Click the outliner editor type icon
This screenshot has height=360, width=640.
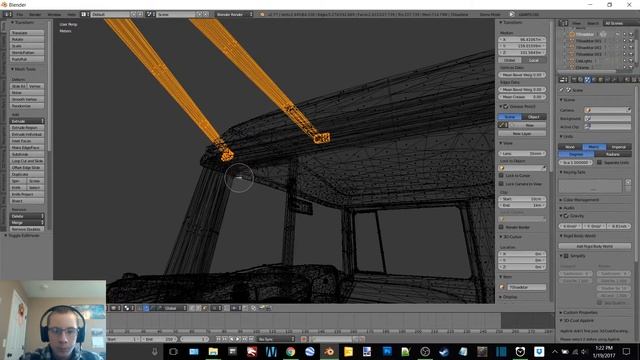coord(563,23)
